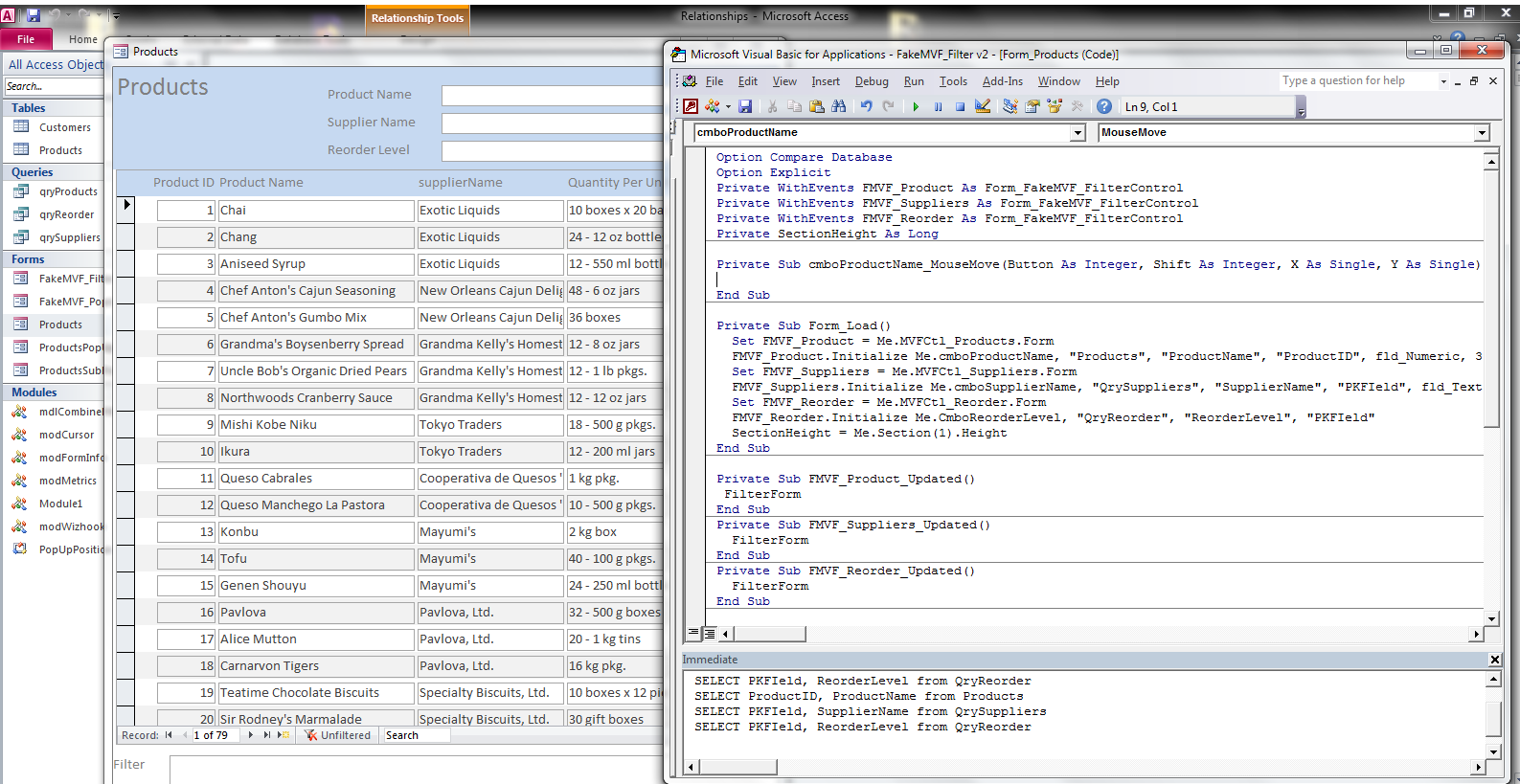Click Immediate window horizontal scrollbar right arrow
The width and height of the screenshot is (1520, 784).
coord(1478,767)
